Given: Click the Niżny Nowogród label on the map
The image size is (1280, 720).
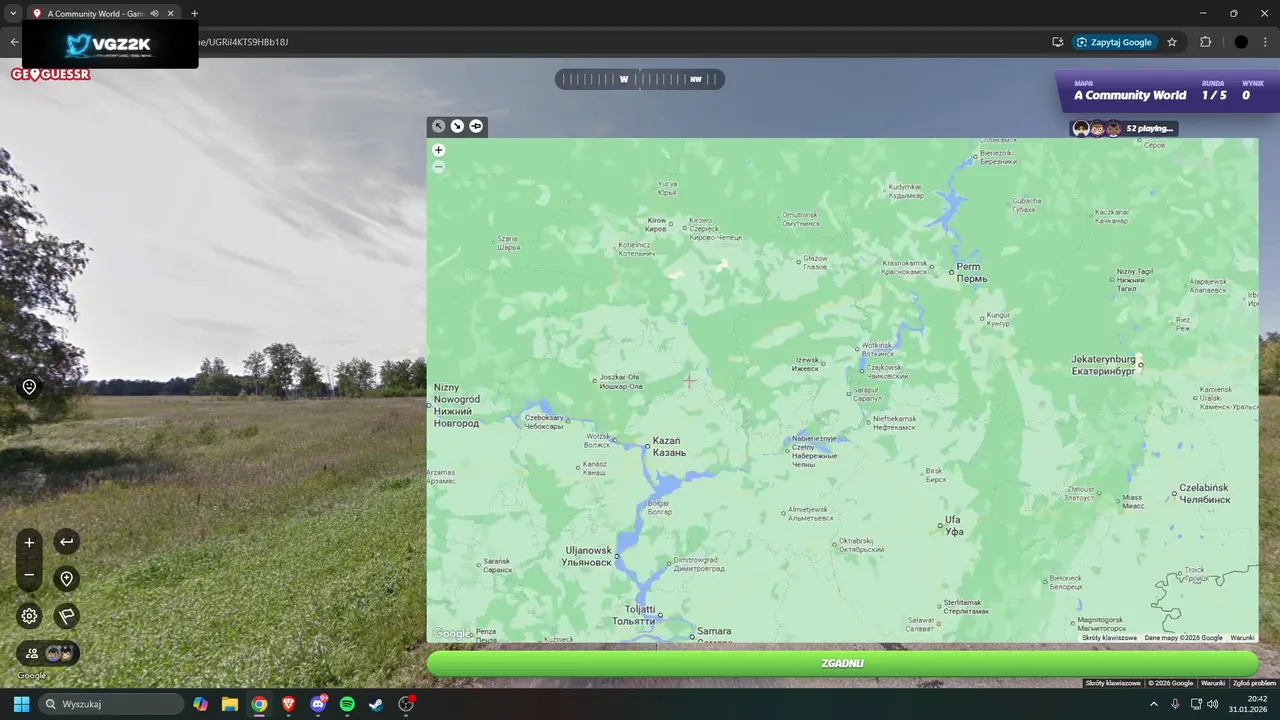Looking at the screenshot, I should tap(457, 405).
